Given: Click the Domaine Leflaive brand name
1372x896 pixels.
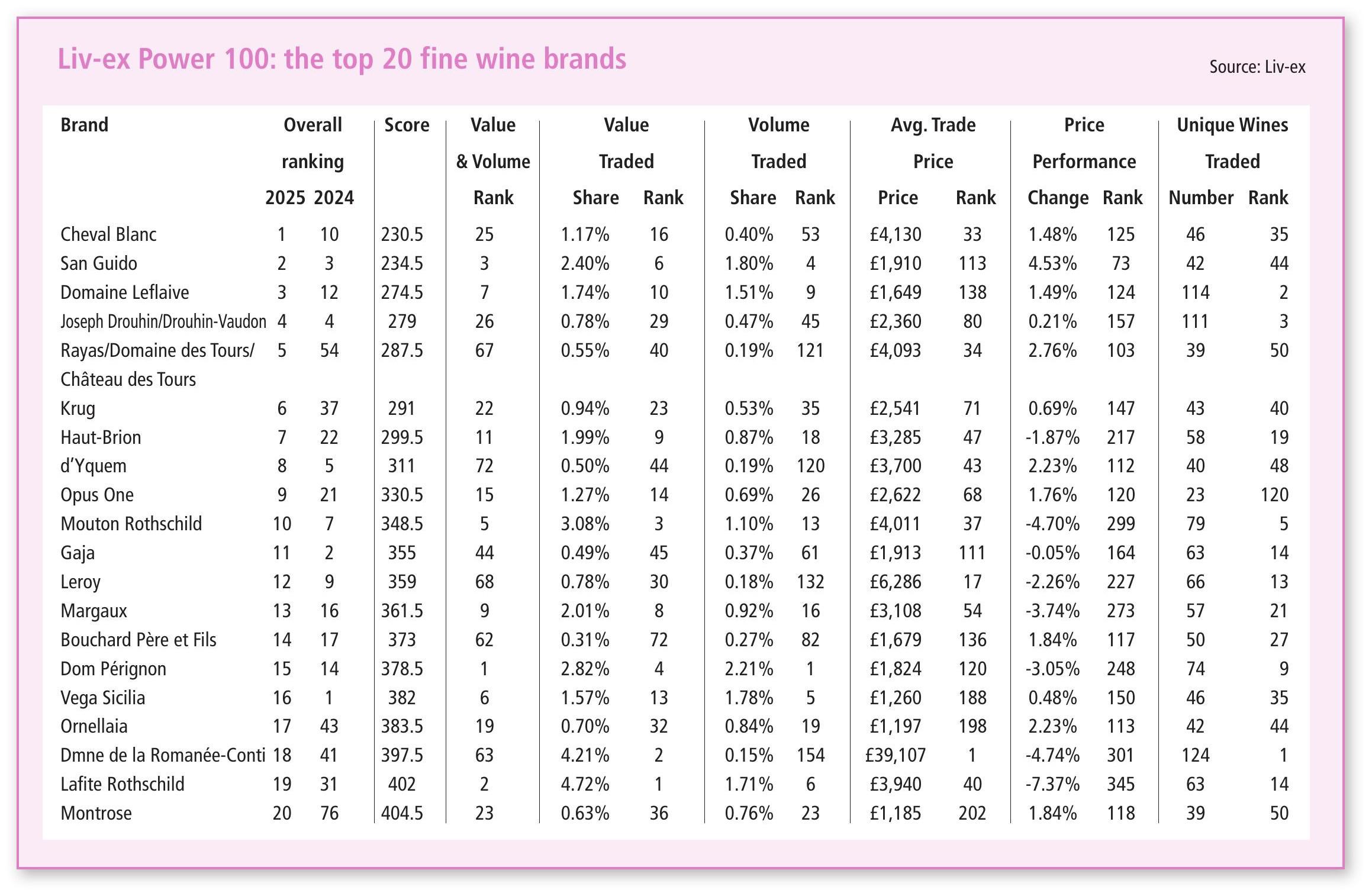Looking at the screenshot, I should click(125, 292).
